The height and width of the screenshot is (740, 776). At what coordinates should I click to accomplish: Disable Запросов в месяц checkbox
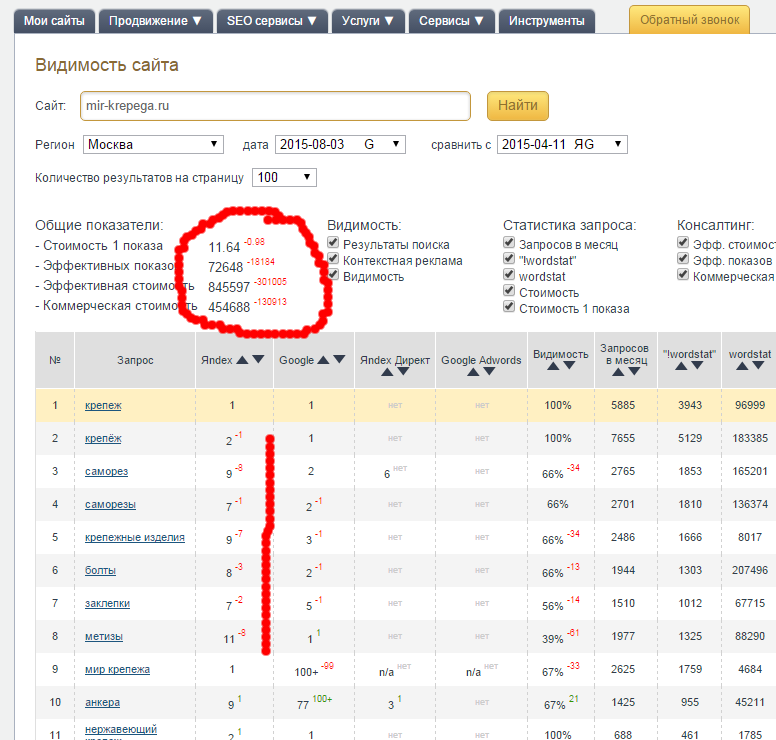[x=510, y=244]
